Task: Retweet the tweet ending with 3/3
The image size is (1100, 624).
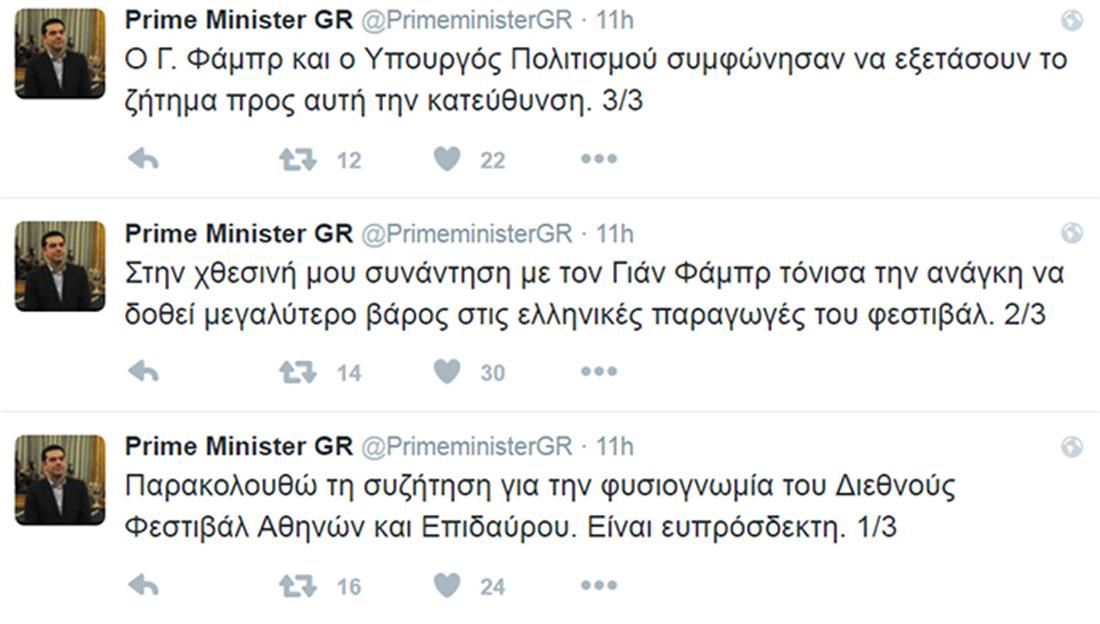Action: tap(297, 159)
